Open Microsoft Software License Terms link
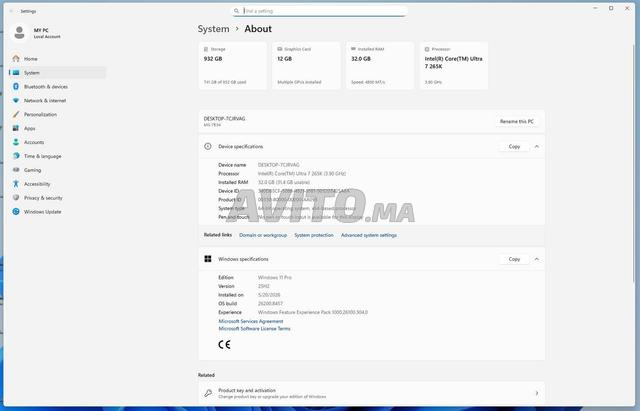 click(x=254, y=329)
